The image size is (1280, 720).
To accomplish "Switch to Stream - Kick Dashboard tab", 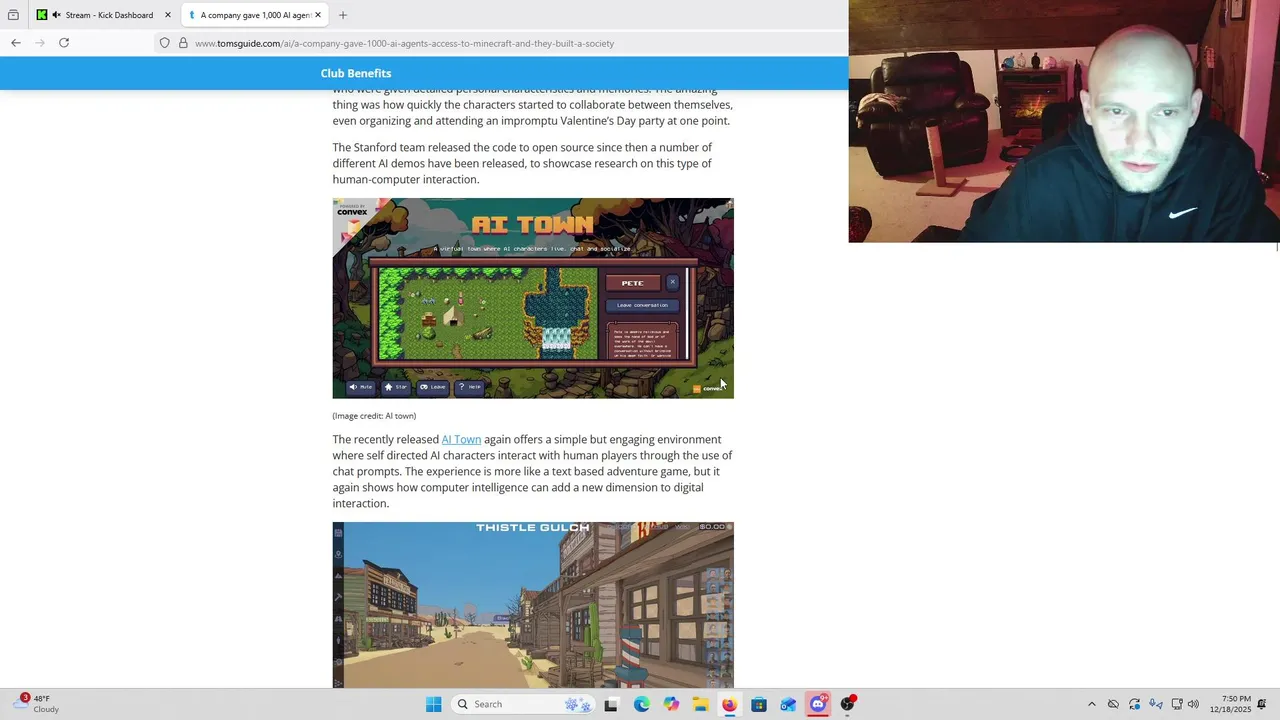I will point(104,15).
